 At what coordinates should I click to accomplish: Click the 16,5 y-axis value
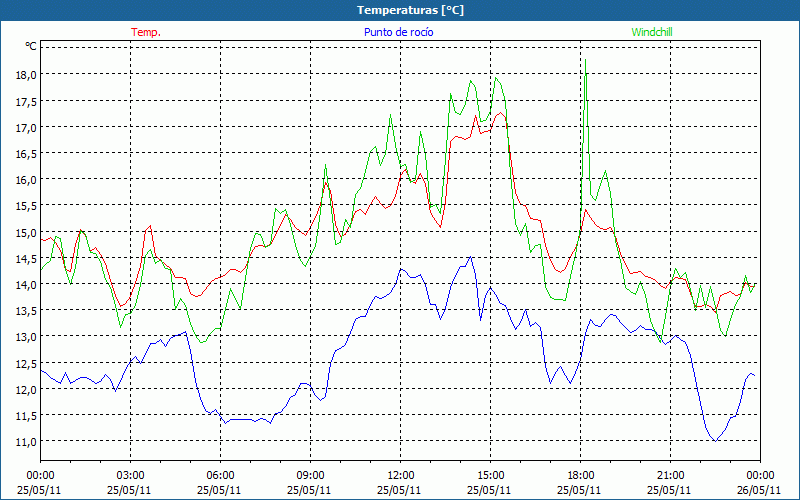click(x=27, y=153)
